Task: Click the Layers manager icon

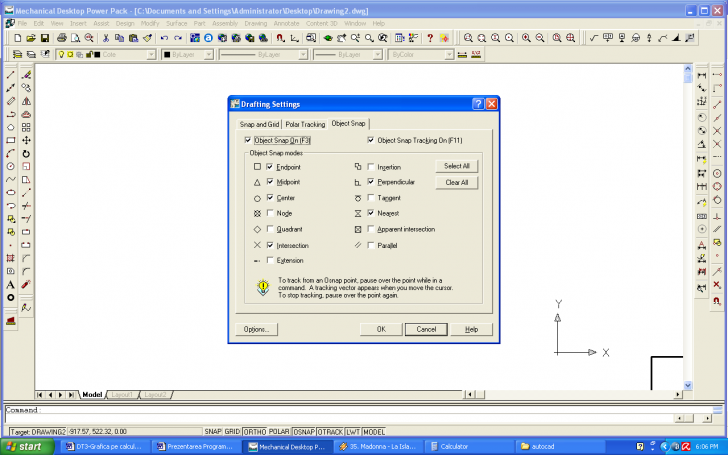Action: tap(18, 54)
